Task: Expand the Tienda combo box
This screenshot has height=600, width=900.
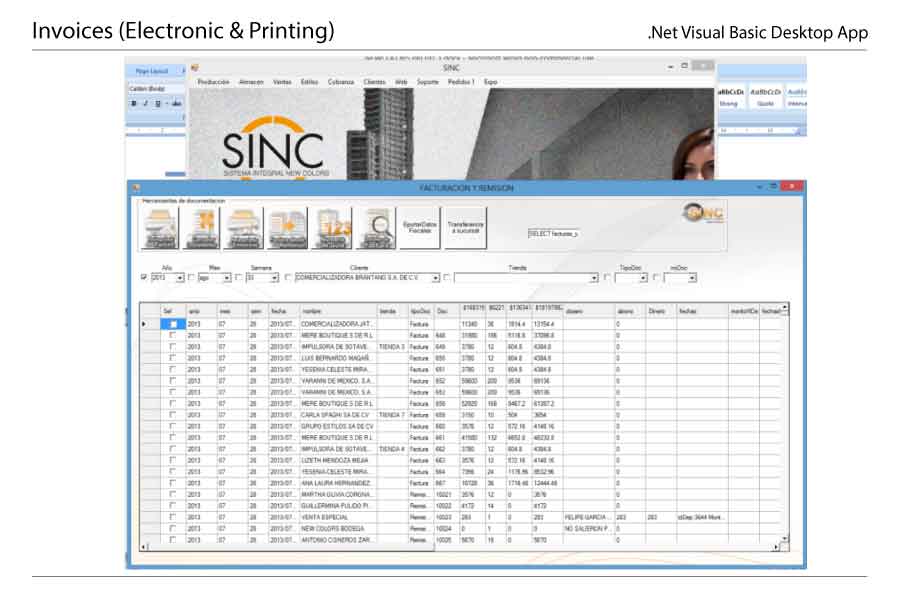Action: tap(594, 277)
